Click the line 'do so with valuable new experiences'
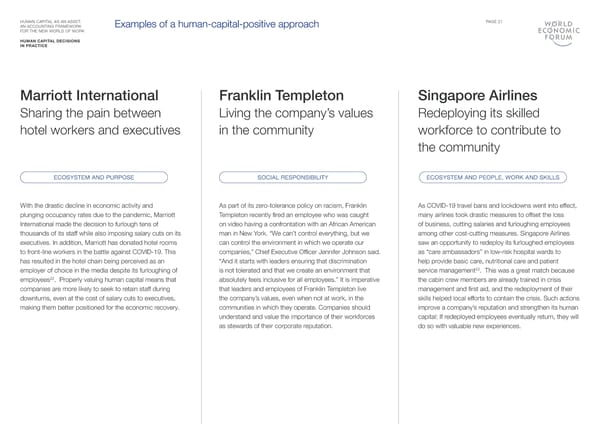 pyautogui.click(x=469, y=326)
